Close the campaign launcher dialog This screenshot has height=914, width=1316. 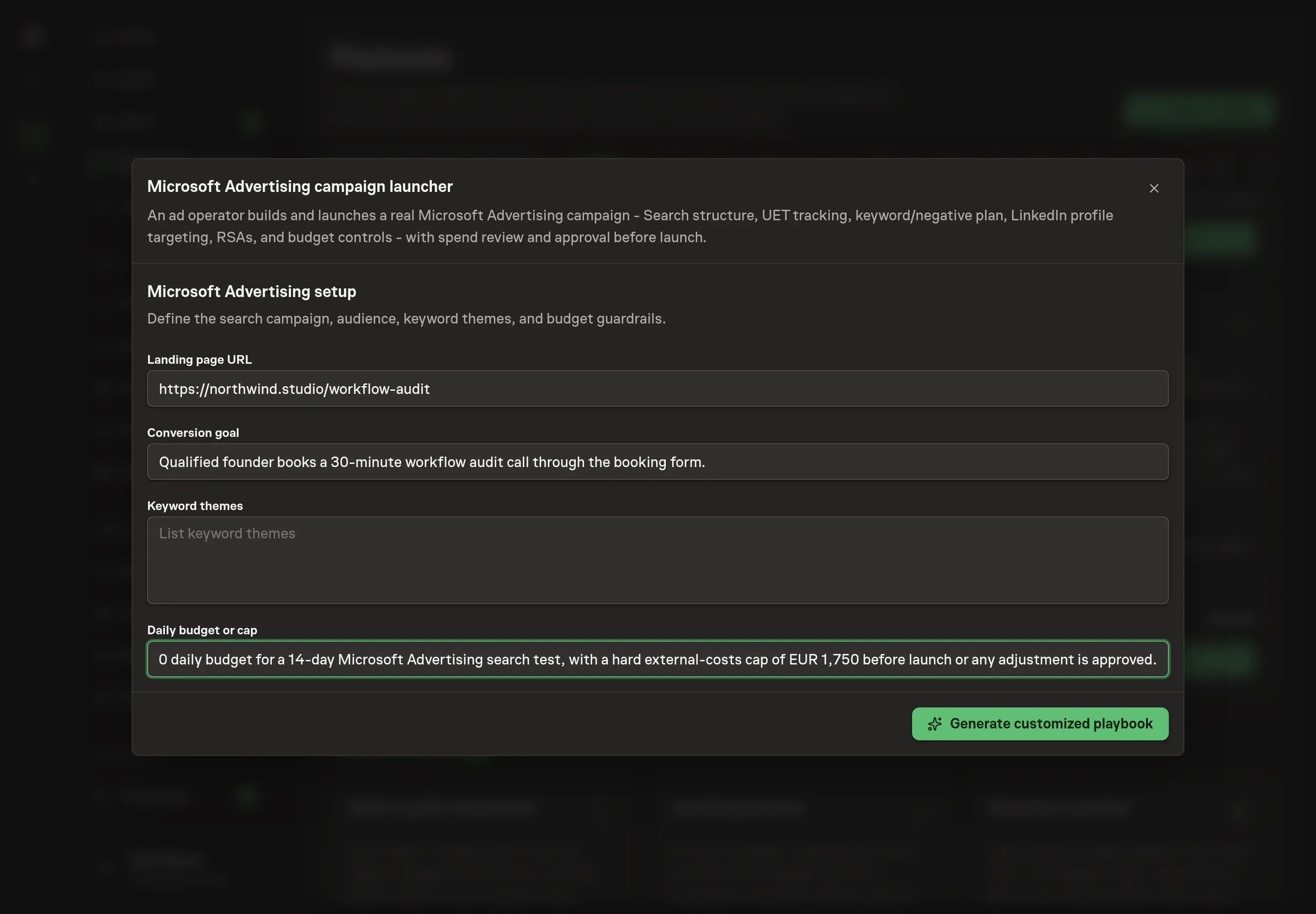tap(1154, 188)
